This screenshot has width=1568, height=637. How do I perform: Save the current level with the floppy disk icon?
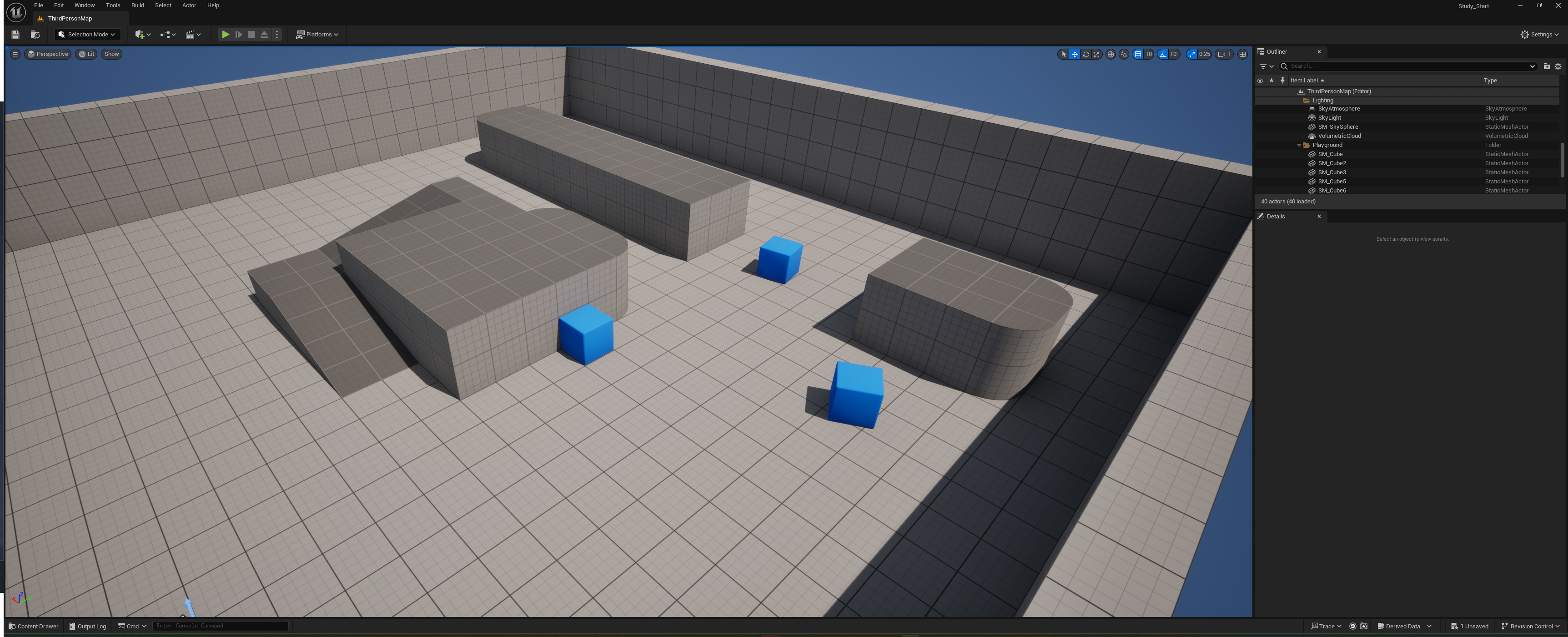15,35
